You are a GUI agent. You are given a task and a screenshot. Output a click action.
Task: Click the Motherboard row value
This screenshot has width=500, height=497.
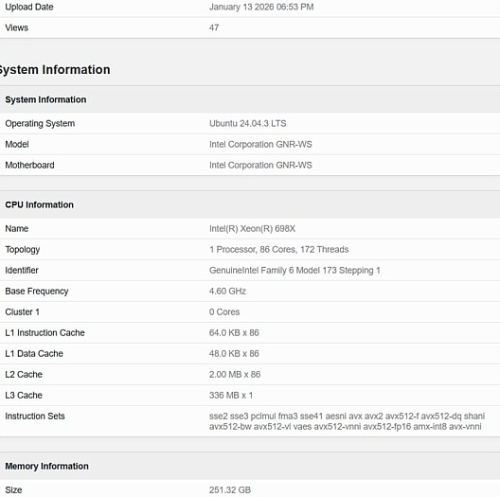click(x=261, y=165)
